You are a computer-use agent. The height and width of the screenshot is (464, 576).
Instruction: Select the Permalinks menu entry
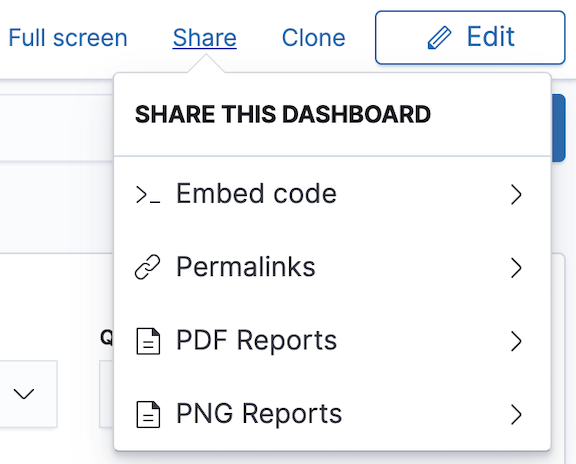[332, 267]
